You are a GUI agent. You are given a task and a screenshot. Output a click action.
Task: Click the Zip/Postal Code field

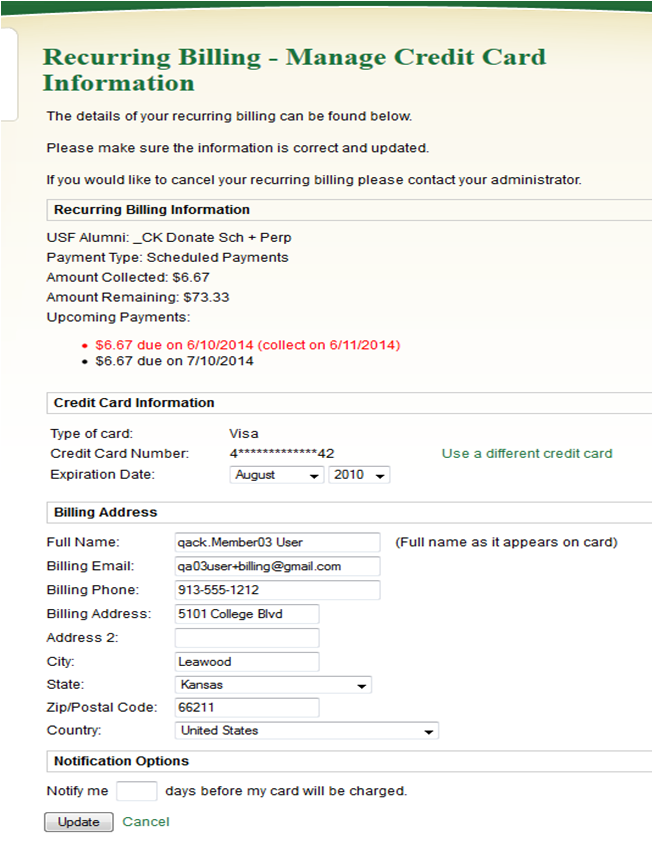coord(246,708)
